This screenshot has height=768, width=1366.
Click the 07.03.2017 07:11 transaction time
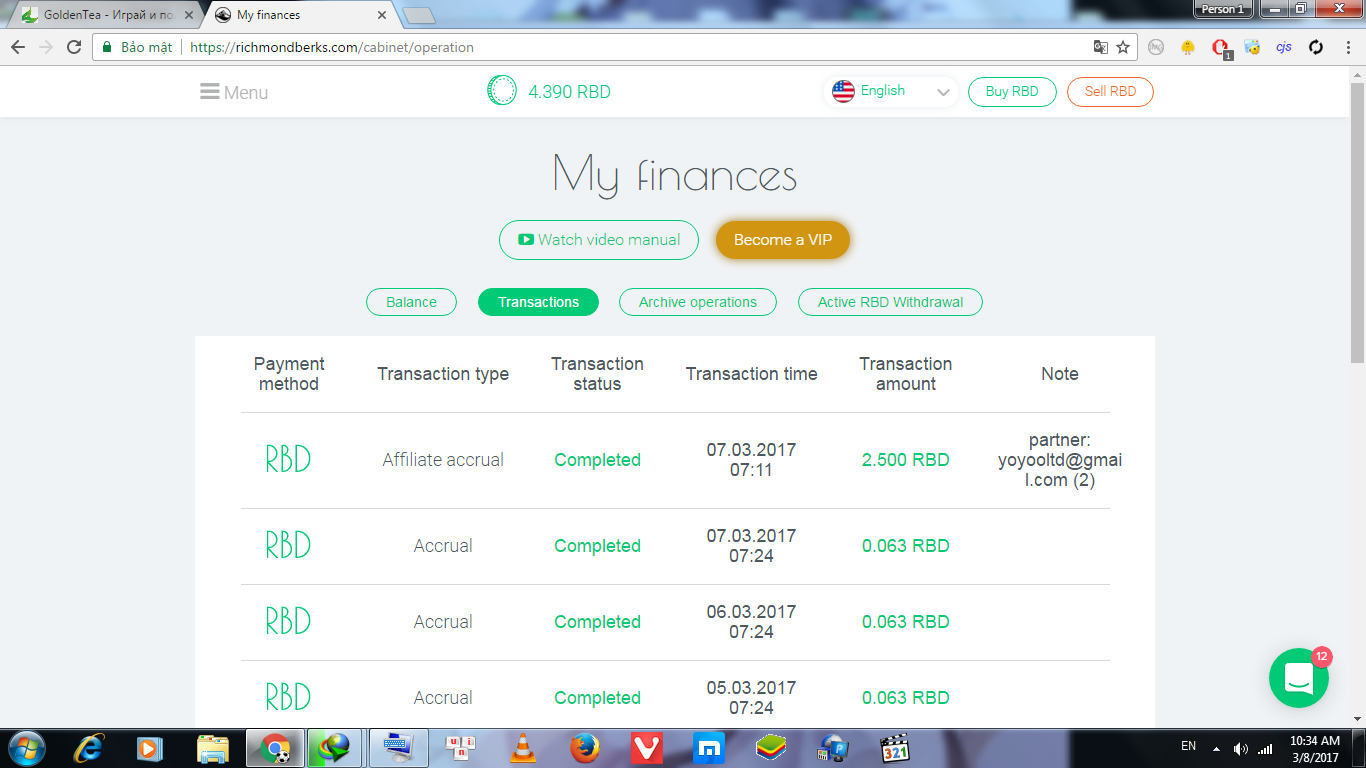(751, 460)
